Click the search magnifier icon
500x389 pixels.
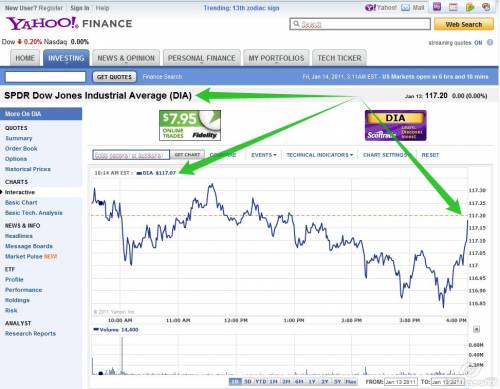(x=296, y=24)
